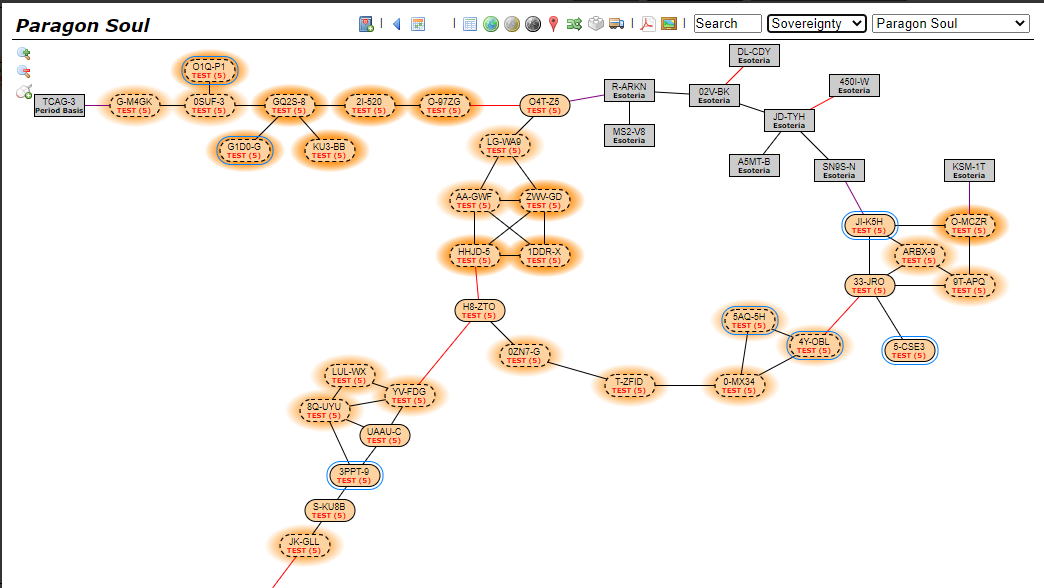Viewport: 1044px width, 588px height.
Task: Select the 5AQ-5H system node
Action: point(749,320)
